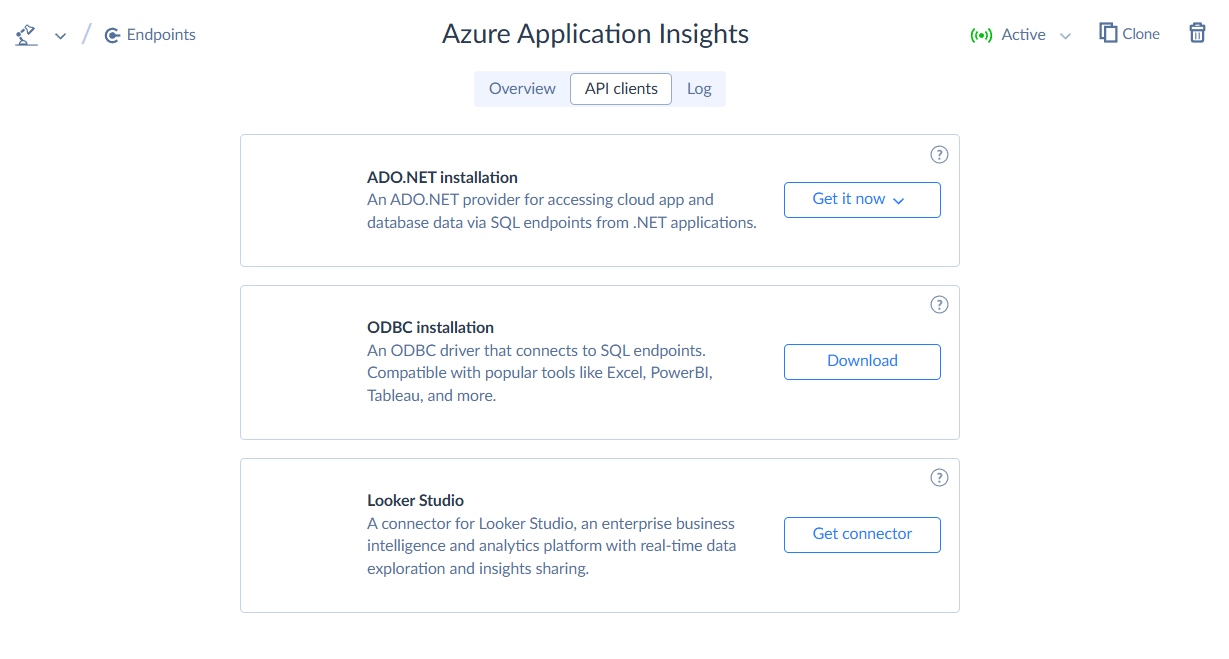Viewport: 1229px width, 659px height.
Task: Open the Log tab
Action: [x=699, y=88]
